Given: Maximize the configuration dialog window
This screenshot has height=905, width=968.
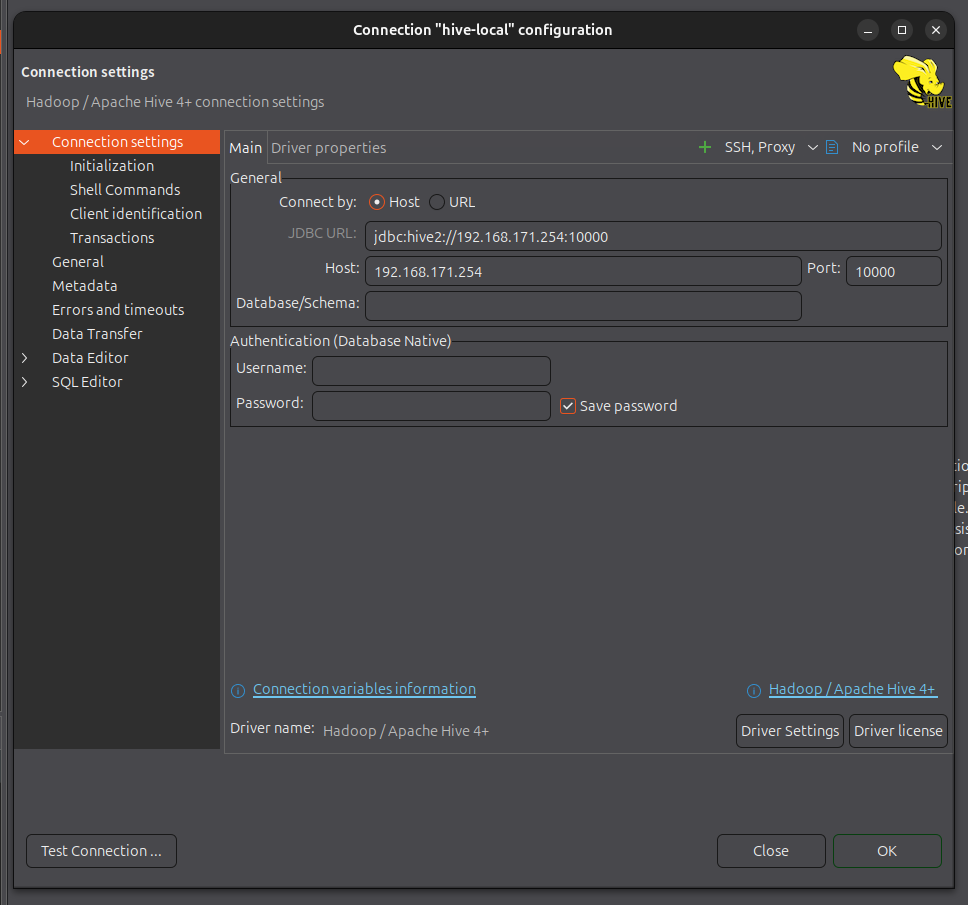Looking at the screenshot, I should pyautogui.click(x=902, y=30).
